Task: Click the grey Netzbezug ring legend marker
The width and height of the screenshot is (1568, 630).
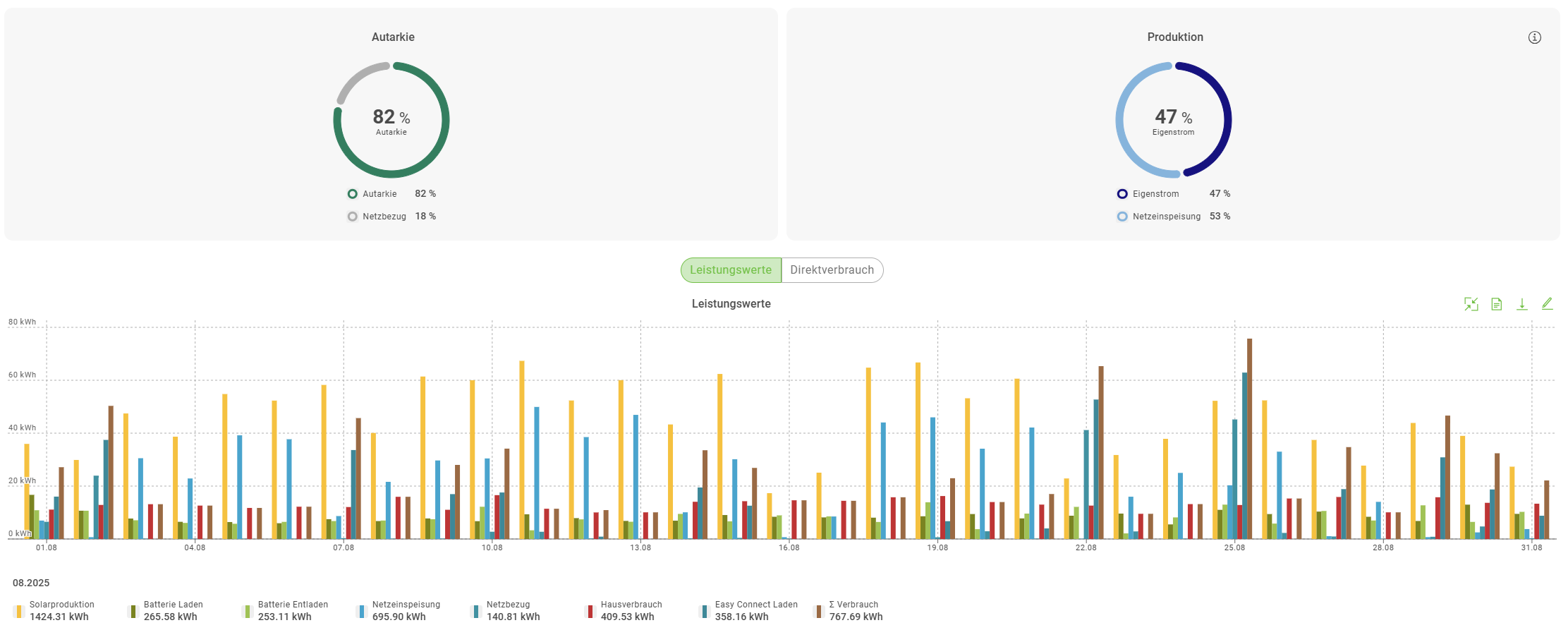Action: (353, 217)
